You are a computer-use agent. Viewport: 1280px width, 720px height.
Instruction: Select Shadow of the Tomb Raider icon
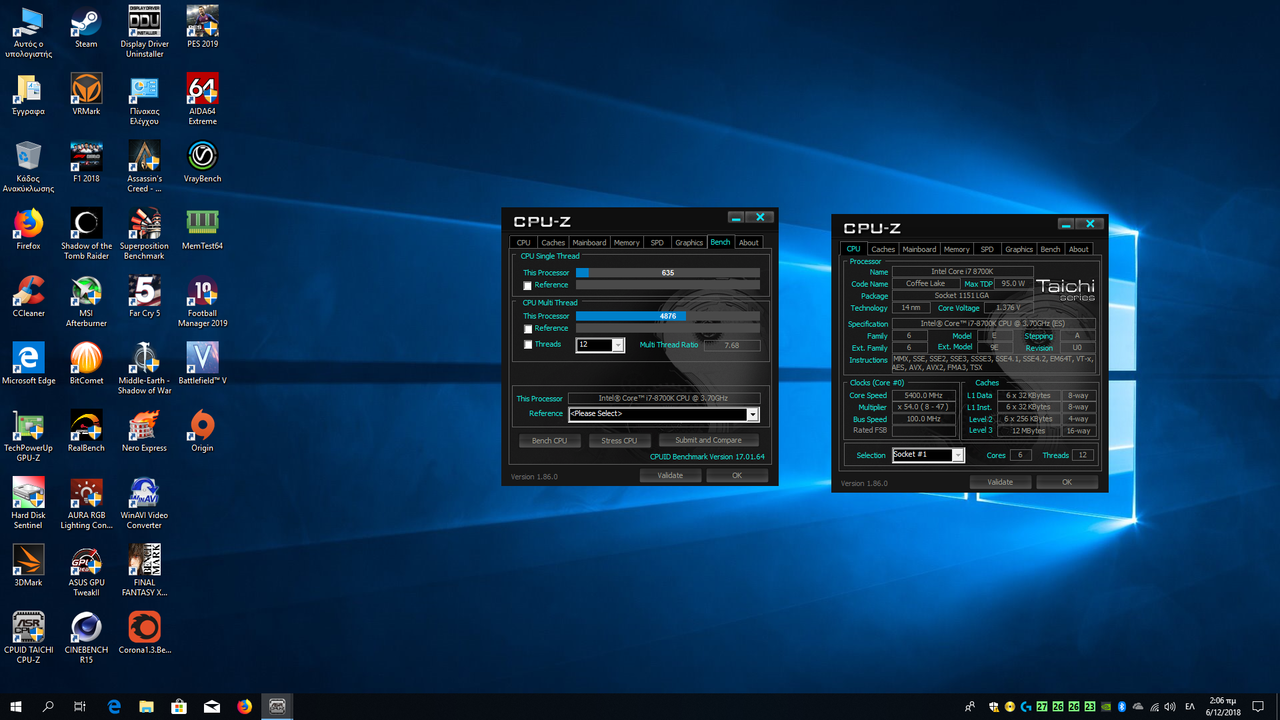point(86,233)
